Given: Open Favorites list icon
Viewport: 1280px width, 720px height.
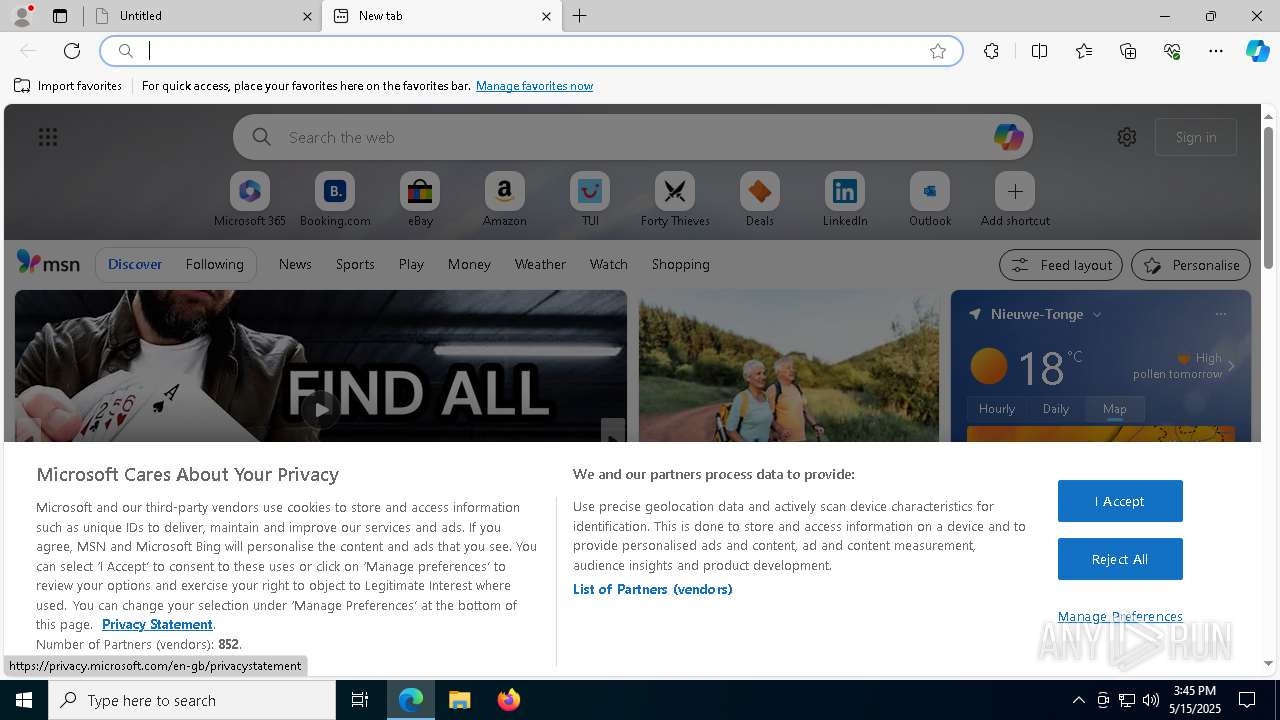Looking at the screenshot, I should 1084,51.
